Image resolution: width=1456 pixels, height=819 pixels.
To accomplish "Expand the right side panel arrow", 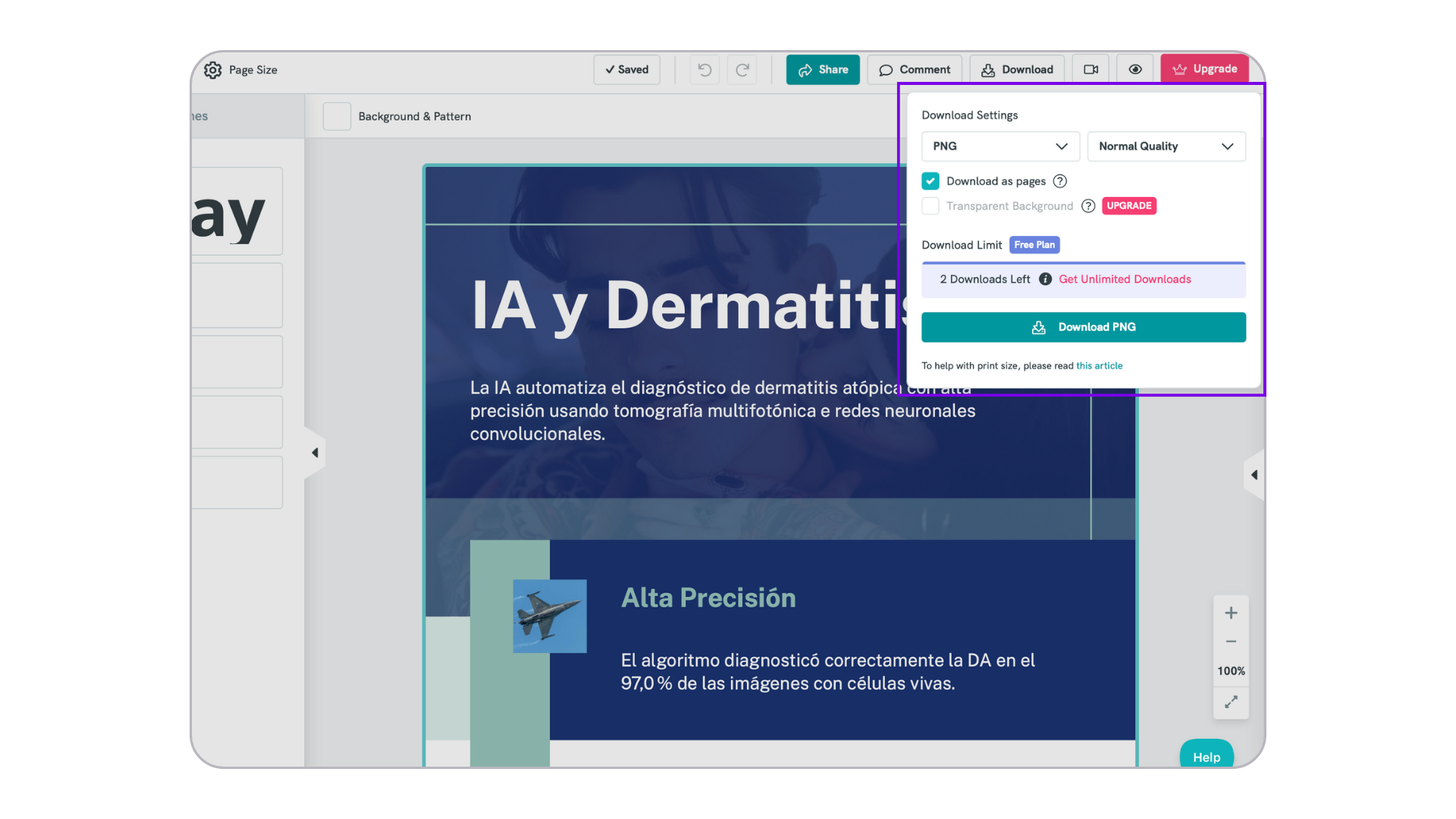I will click(1254, 475).
